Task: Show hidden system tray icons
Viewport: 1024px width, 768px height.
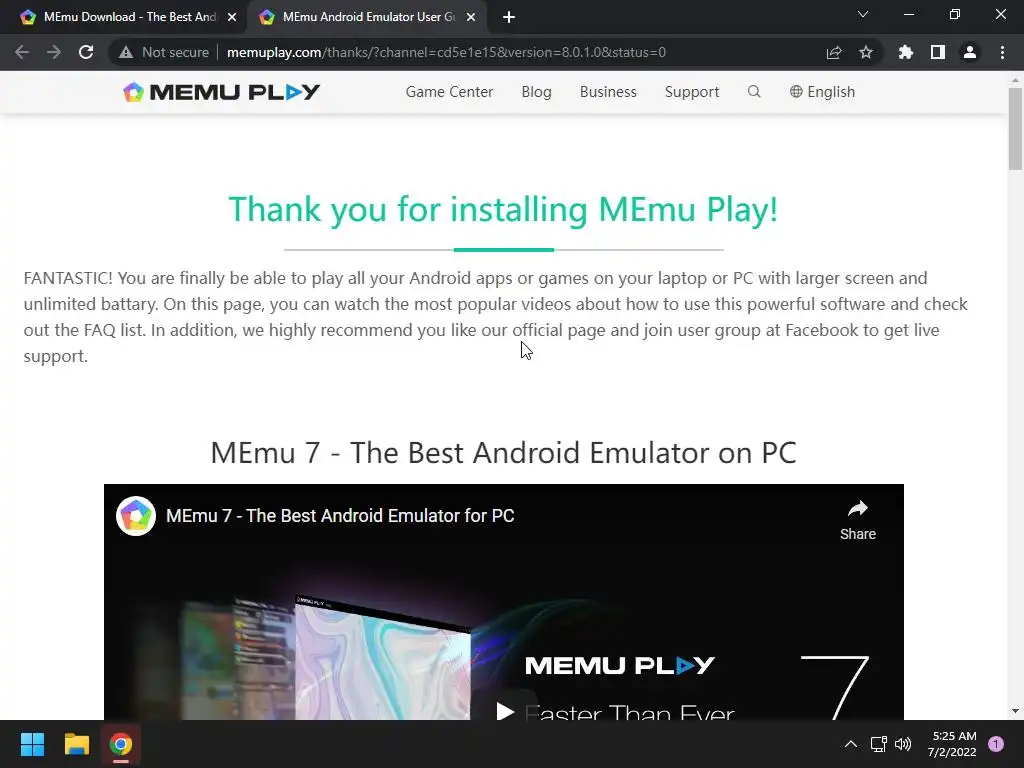Action: click(x=851, y=744)
